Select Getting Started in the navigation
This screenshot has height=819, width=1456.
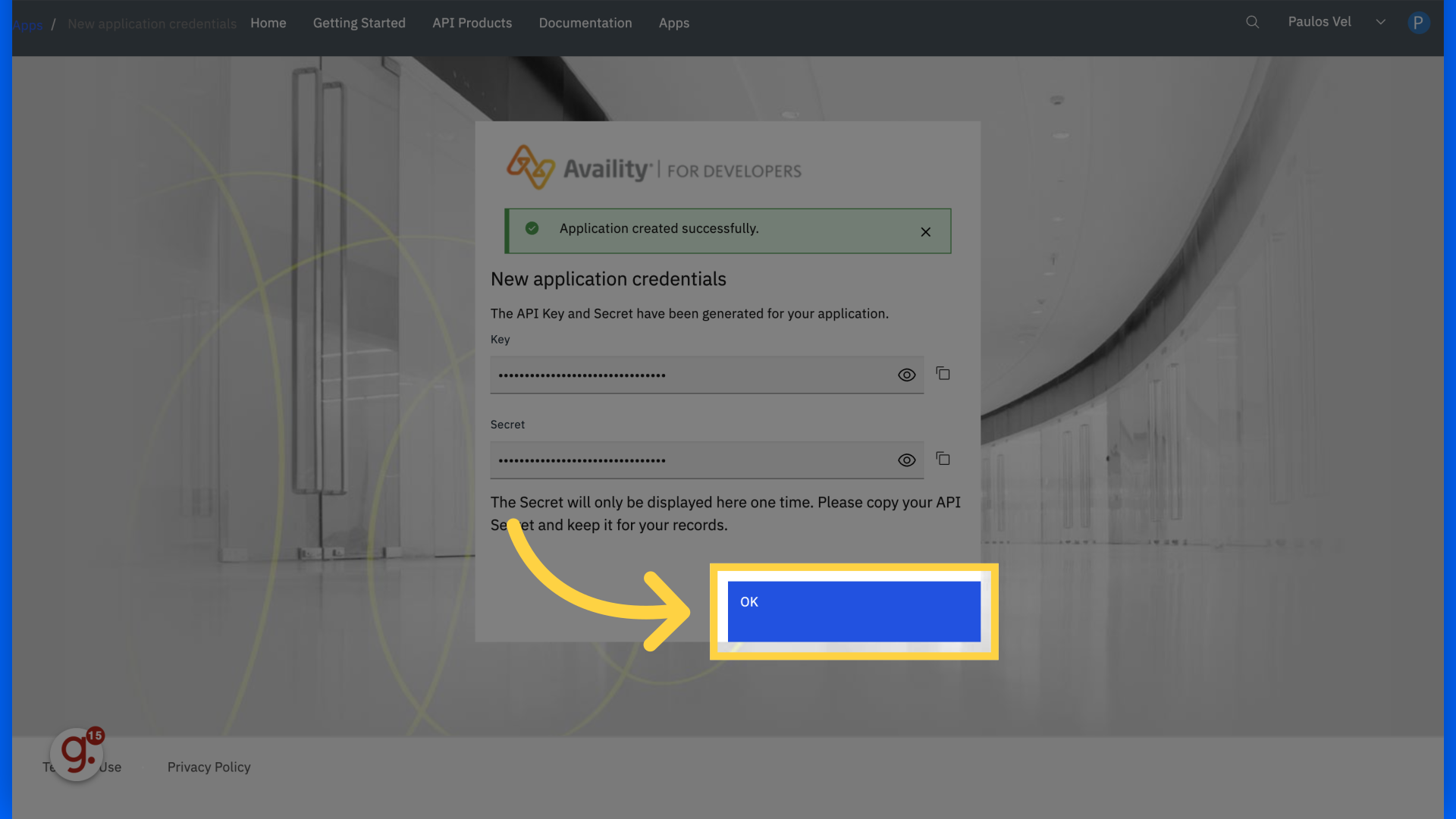[359, 23]
